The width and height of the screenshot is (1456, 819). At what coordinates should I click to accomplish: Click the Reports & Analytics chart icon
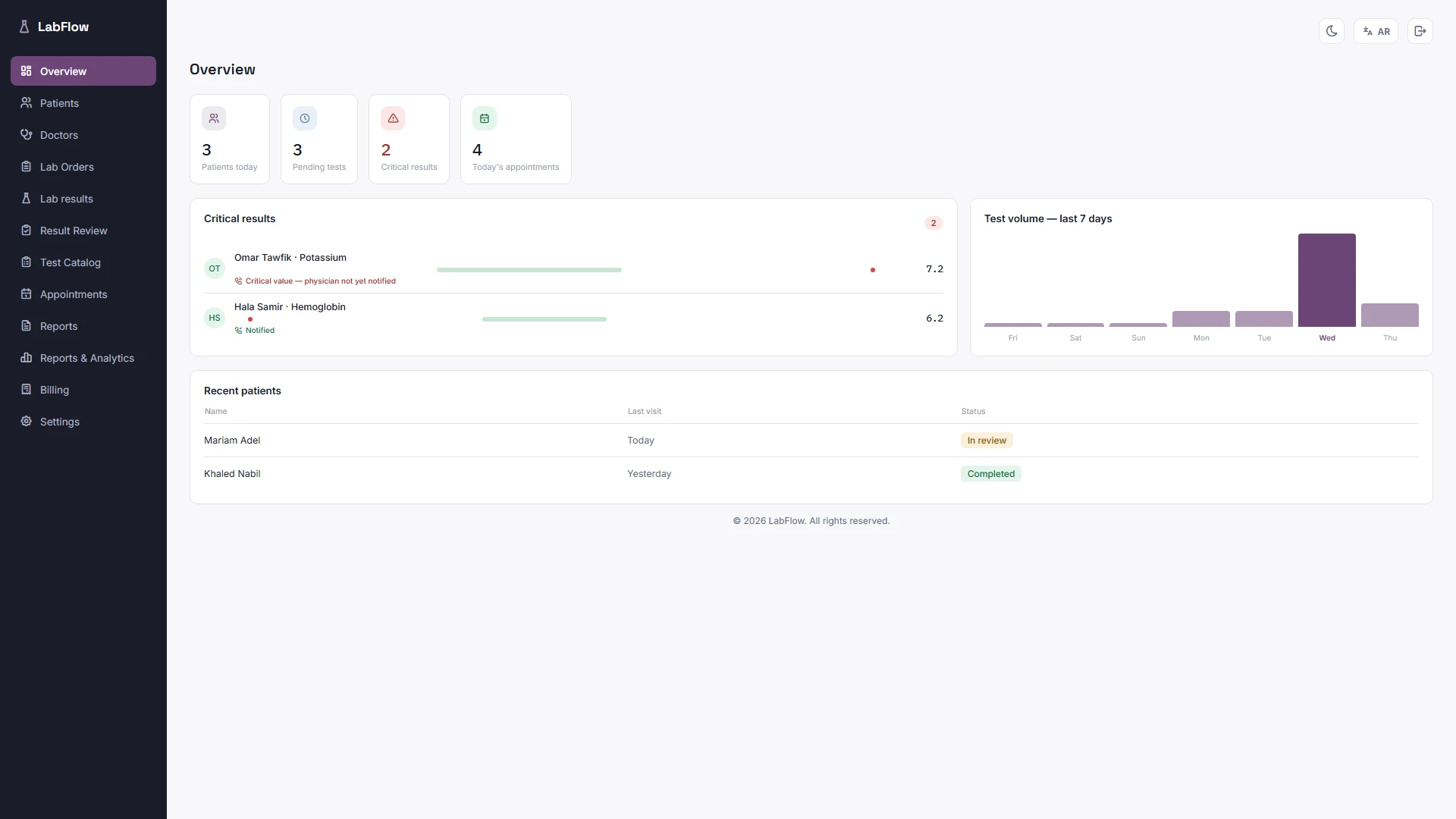[27, 357]
